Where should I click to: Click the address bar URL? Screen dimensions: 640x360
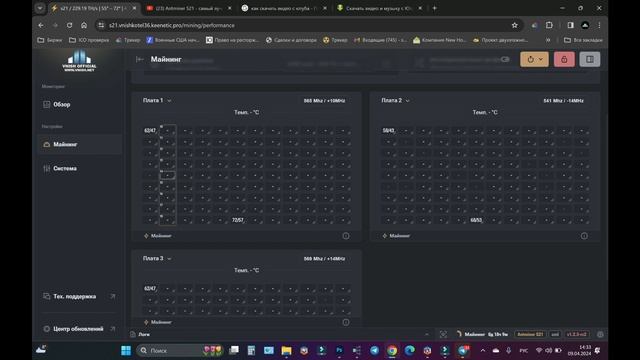click(172, 25)
